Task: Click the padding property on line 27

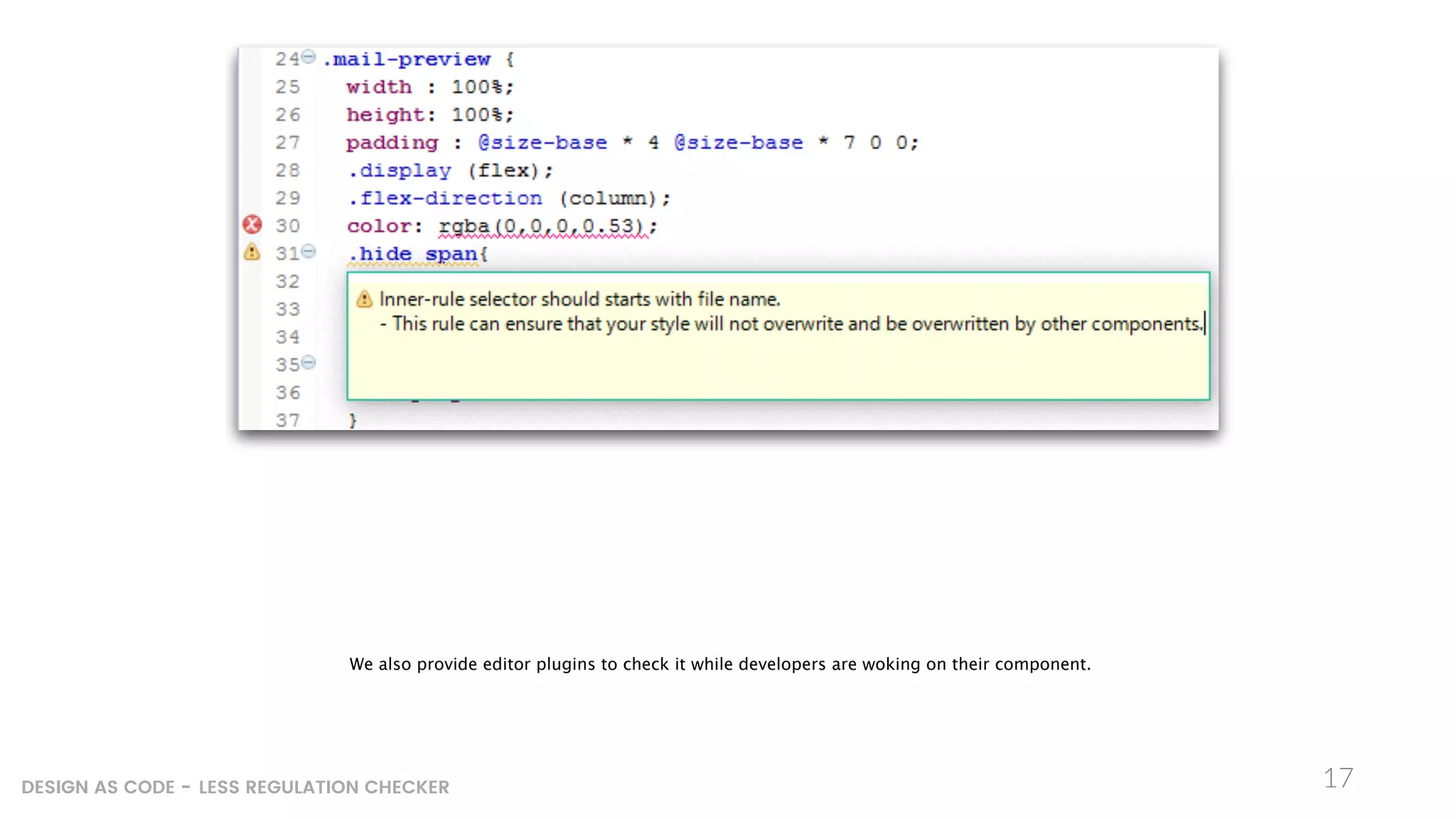Action: point(392,143)
